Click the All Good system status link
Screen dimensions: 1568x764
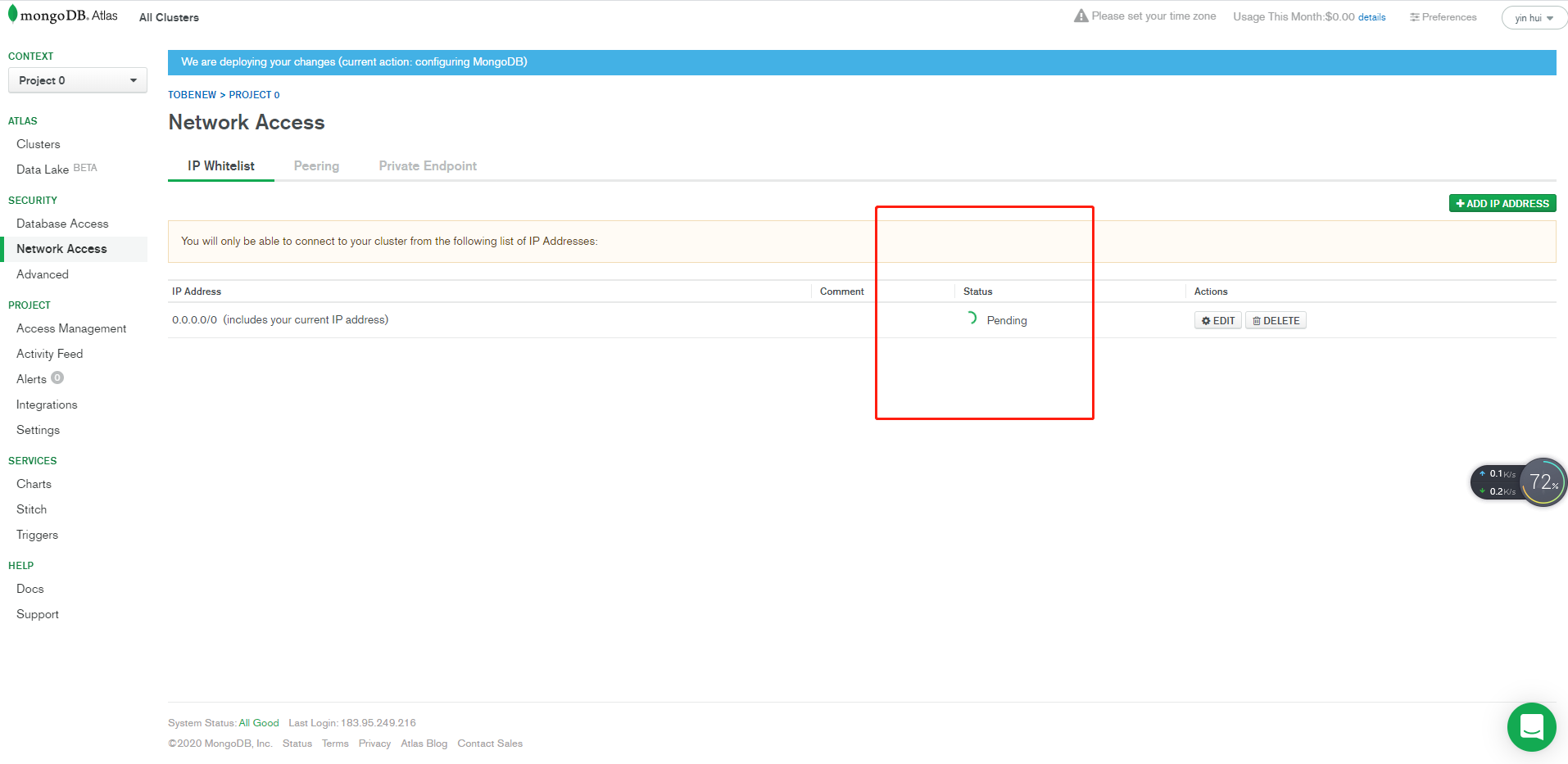pos(259,723)
